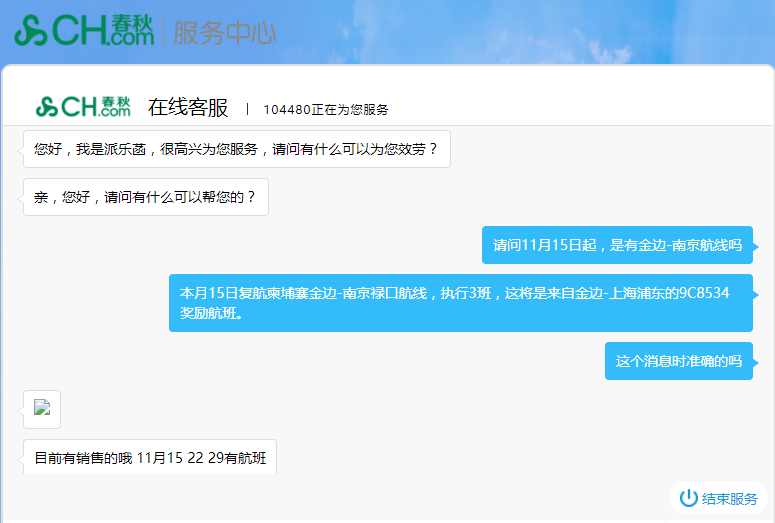Image resolution: width=775 pixels, height=523 pixels.
Task: Click the message 亲，您好，请问有什么可以帮您的
Action: (146, 197)
